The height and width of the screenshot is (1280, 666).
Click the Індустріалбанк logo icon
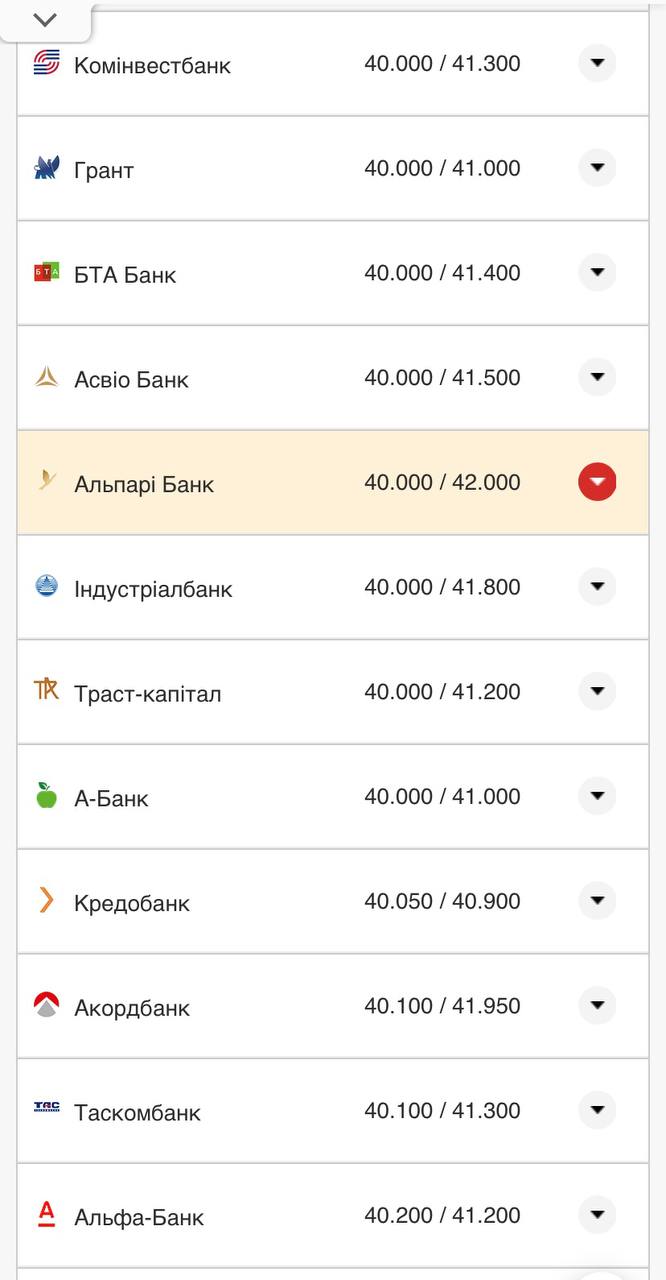coord(46,586)
